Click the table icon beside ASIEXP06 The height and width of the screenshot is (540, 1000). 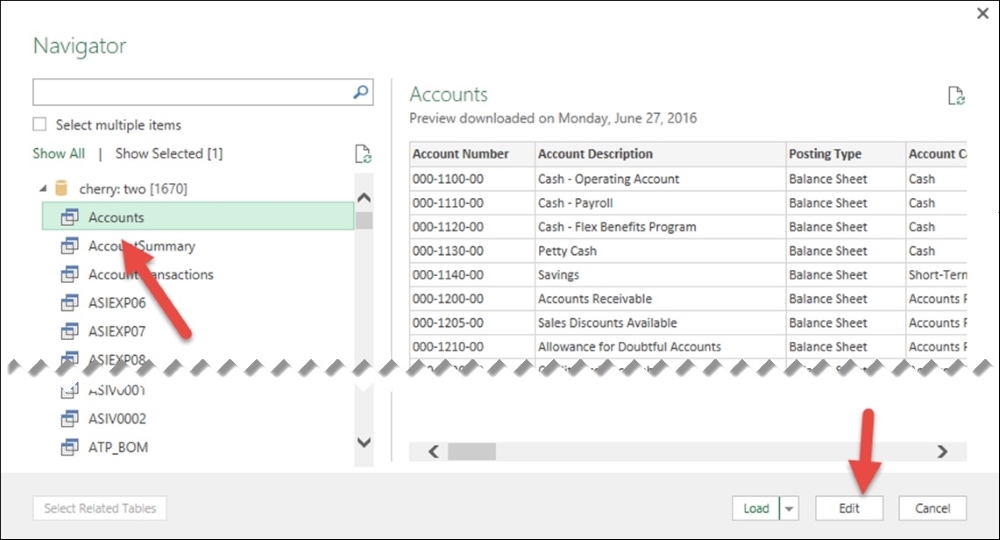(x=70, y=303)
